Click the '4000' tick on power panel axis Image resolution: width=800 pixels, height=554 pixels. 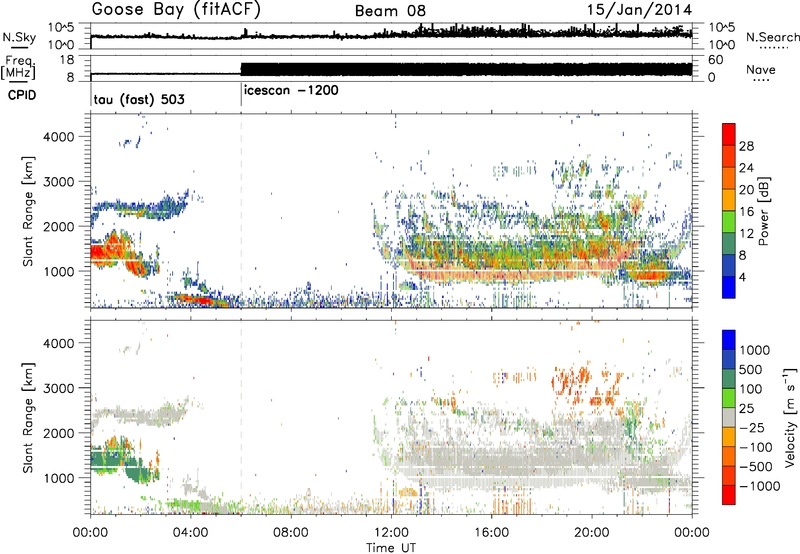point(58,137)
